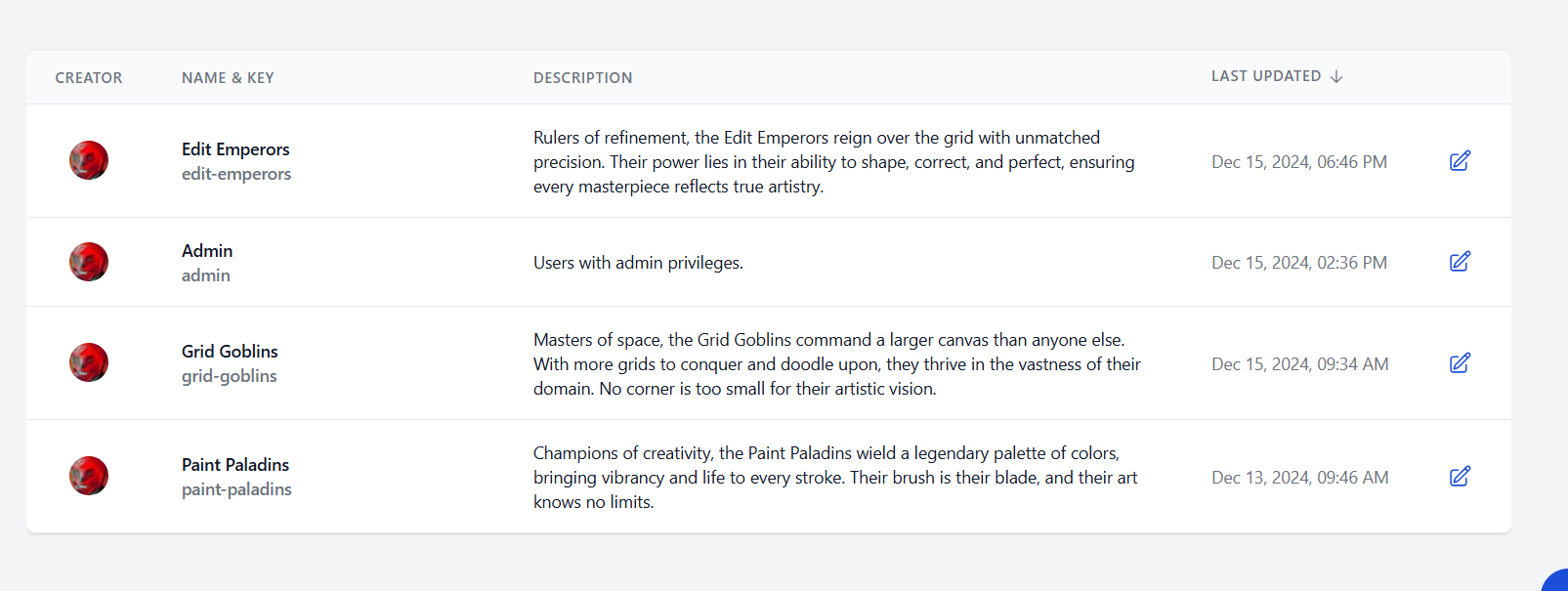Click edit pencil for Paint Paladins
This screenshot has height=591, width=1568.
pos(1460,477)
